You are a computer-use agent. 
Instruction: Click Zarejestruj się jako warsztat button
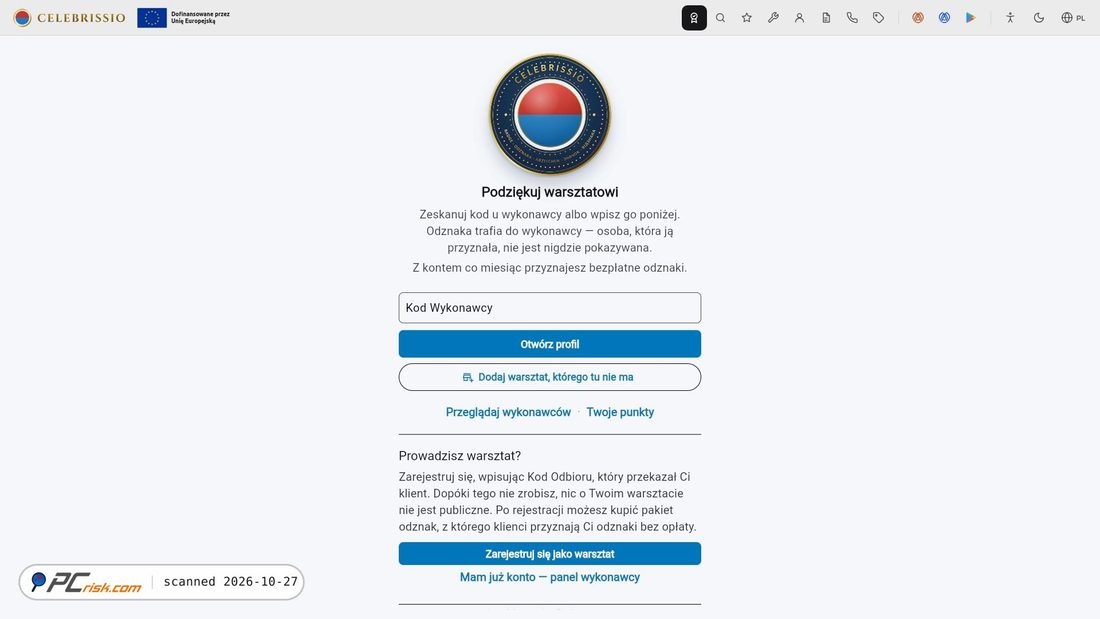tap(550, 554)
